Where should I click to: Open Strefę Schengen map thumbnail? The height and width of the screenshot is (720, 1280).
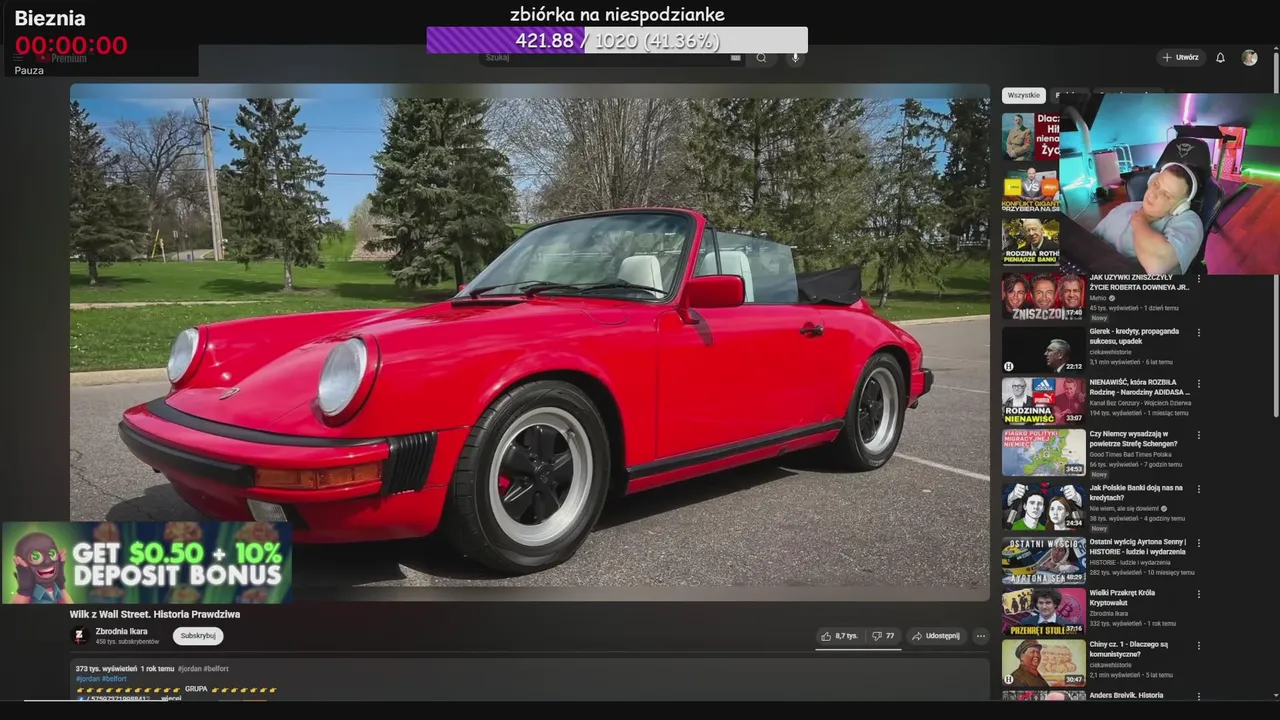click(x=1043, y=453)
